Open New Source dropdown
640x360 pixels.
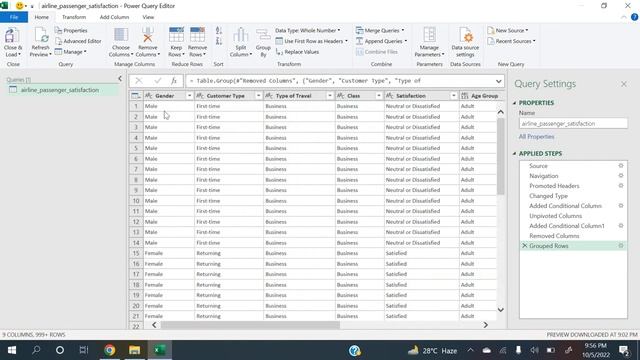tap(508, 31)
